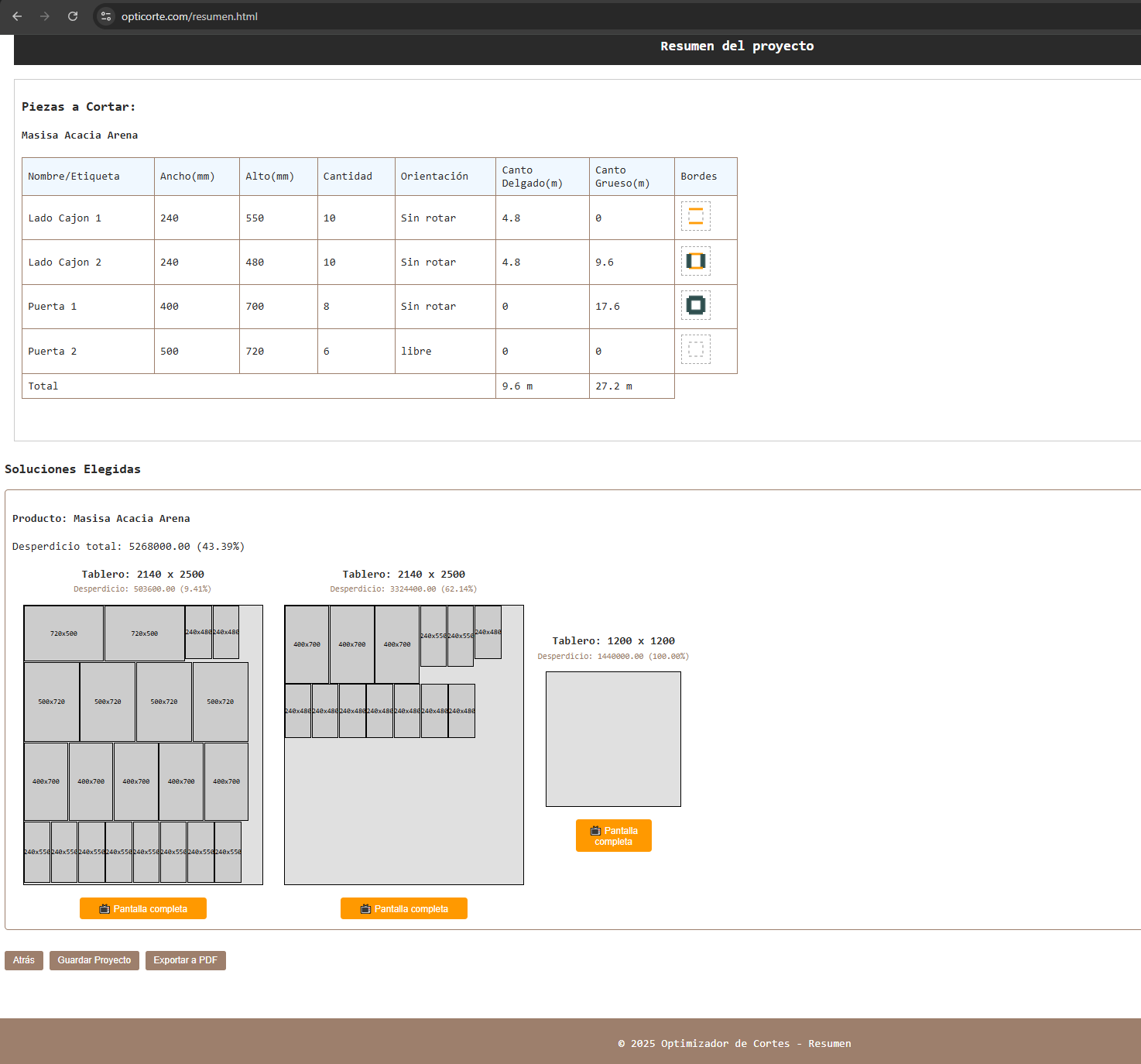The width and height of the screenshot is (1141, 1064).
Task: Click the browser forward arrow
Action: pyautogui.click(x=45, y=16)
